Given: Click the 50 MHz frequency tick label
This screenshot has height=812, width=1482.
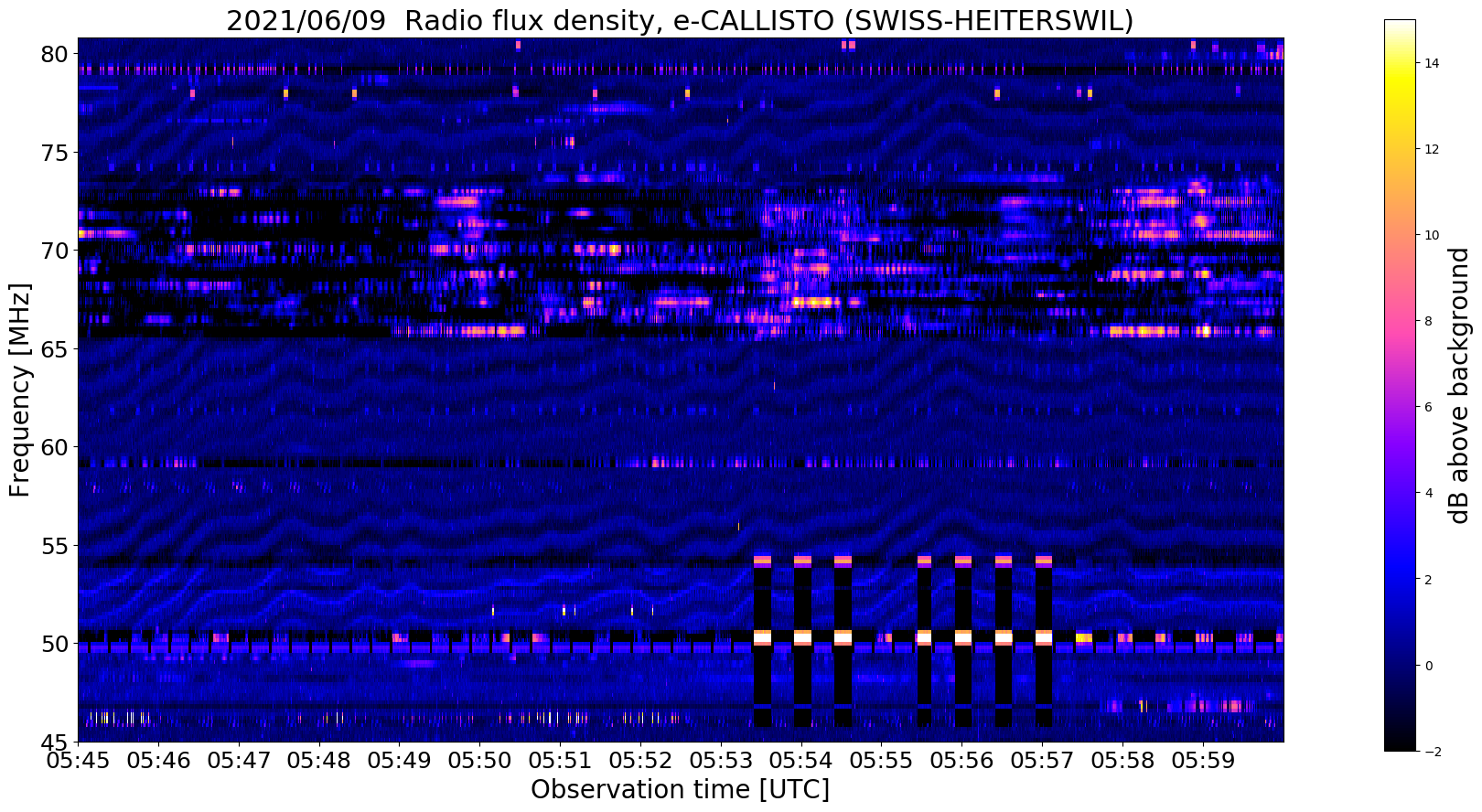Looking at the screenshot, I should pos(55,644).
